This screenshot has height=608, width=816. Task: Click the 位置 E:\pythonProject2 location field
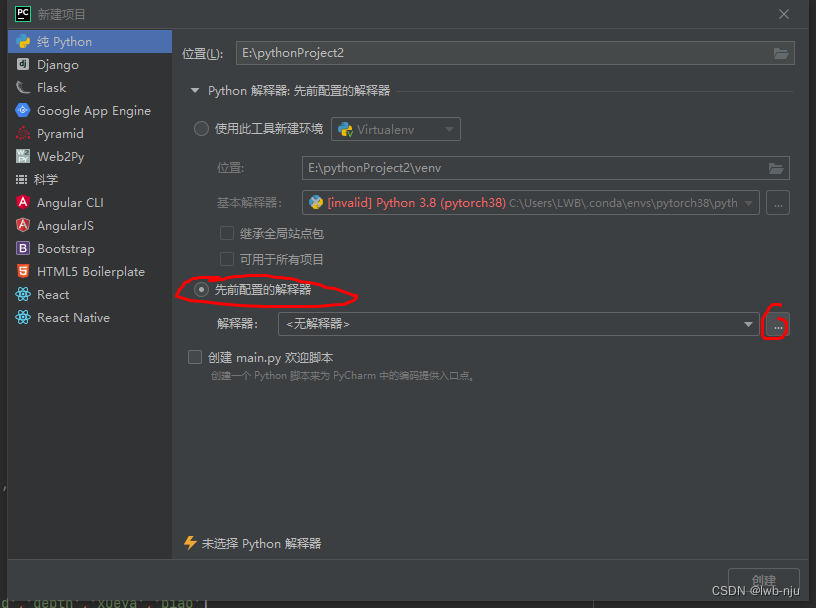pyautogui.click(x=515, y=53)
